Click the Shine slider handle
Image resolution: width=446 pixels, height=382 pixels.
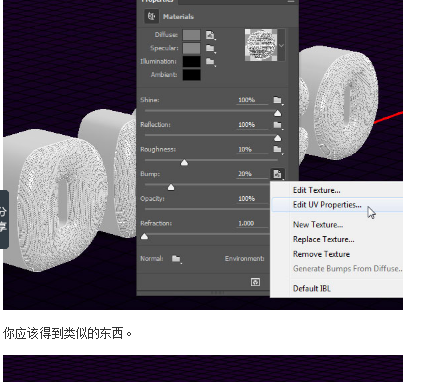click(x=277, y=114)
